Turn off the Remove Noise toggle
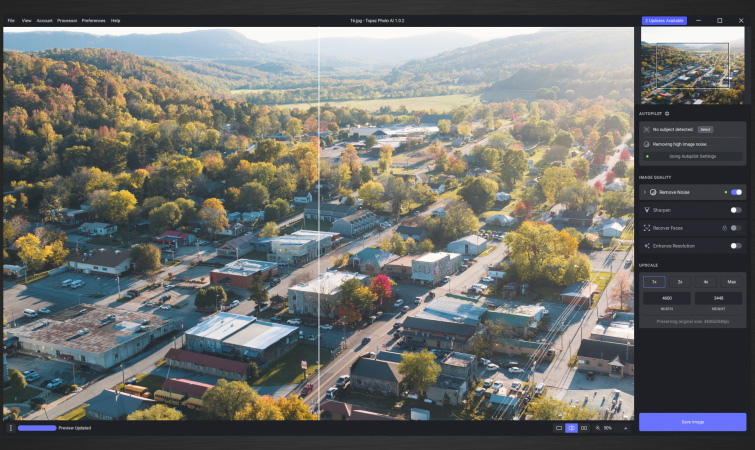 (736, 192)
